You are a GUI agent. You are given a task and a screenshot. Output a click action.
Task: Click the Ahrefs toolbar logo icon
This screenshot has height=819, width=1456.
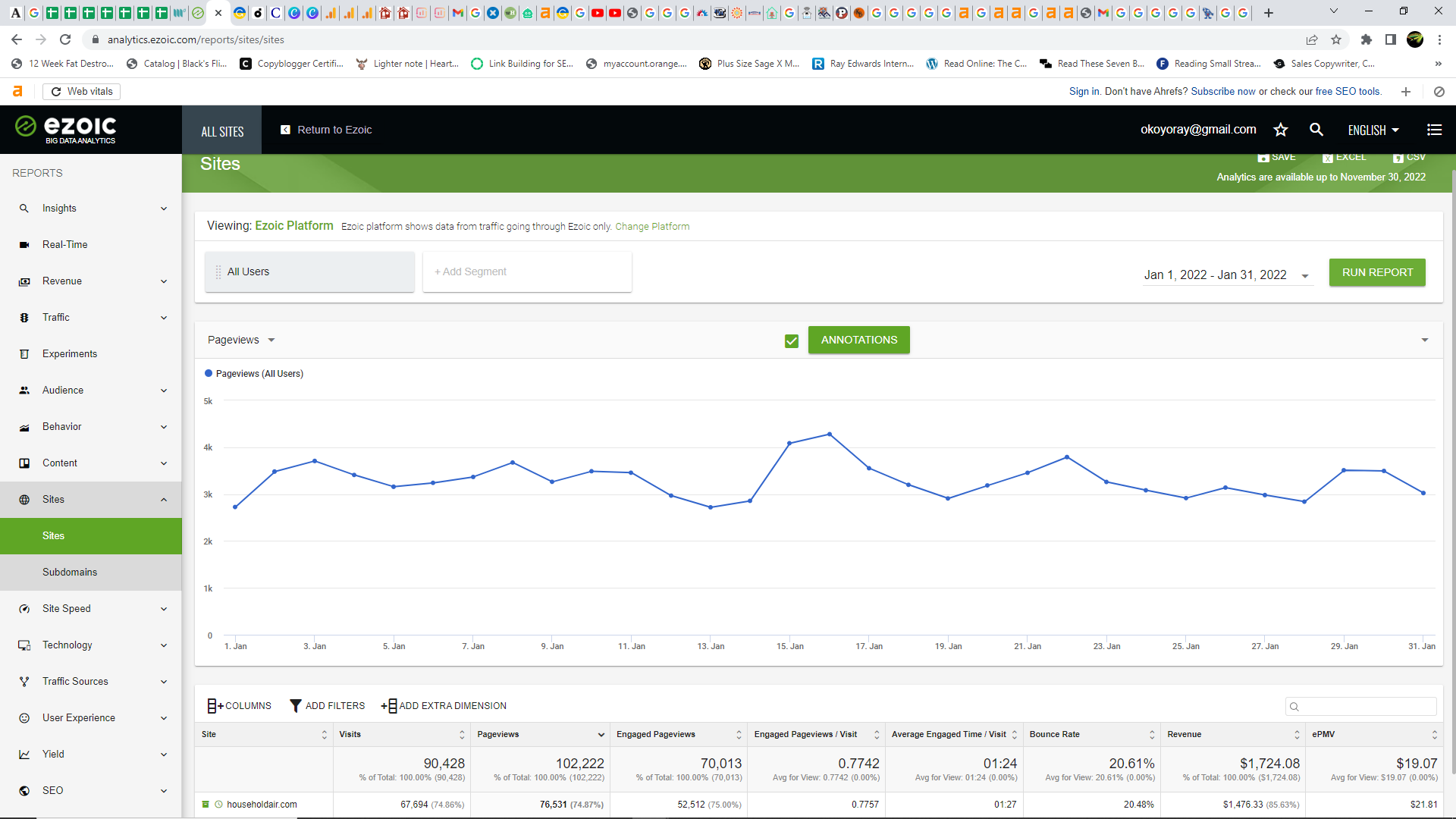17,91
